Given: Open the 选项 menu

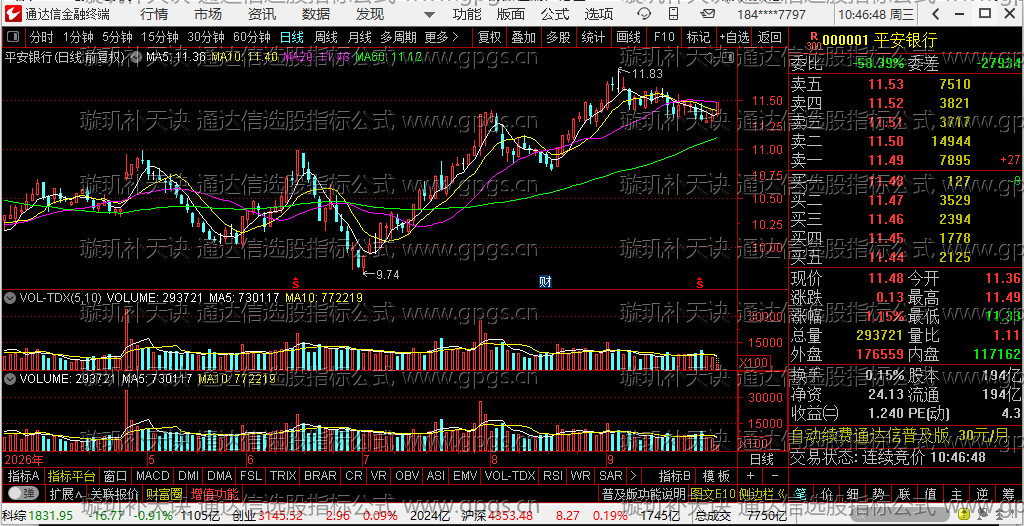Looking at the screenshot, I should pos(598,14).
